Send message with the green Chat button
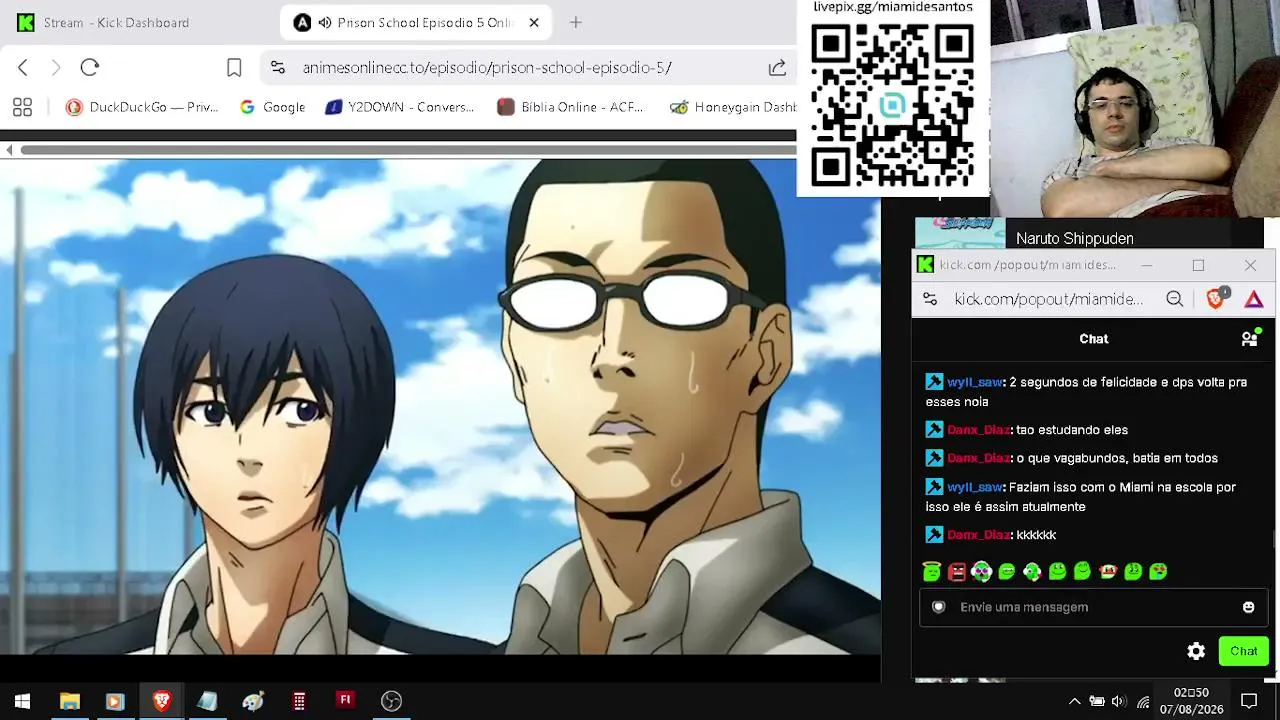 (1244, 651)
